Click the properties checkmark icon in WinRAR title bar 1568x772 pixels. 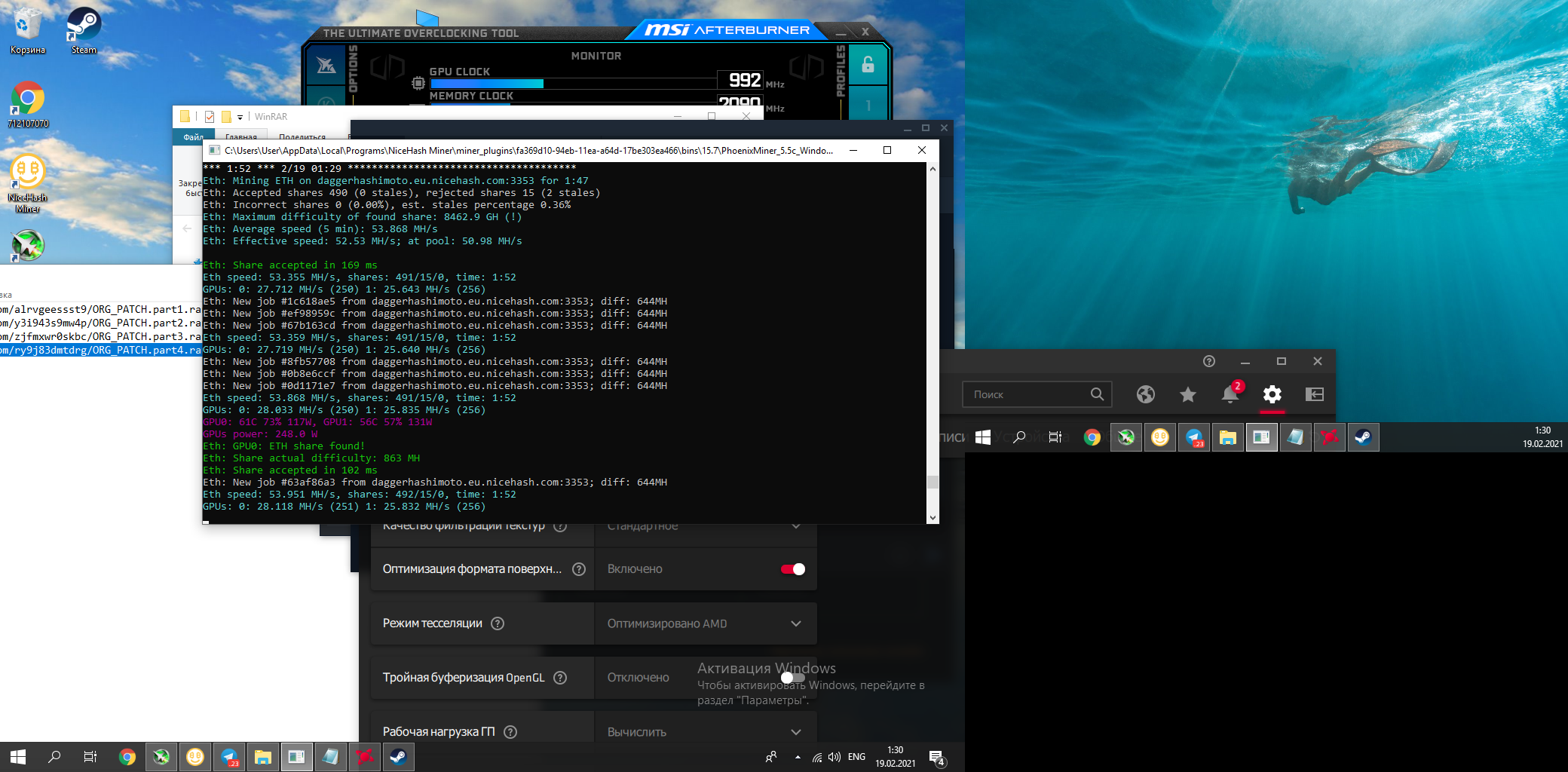click(210, 117)
